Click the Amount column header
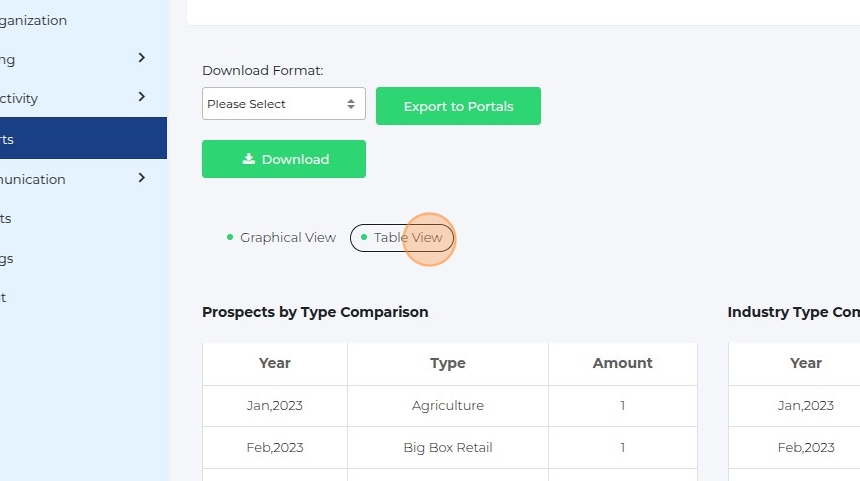 622,364
